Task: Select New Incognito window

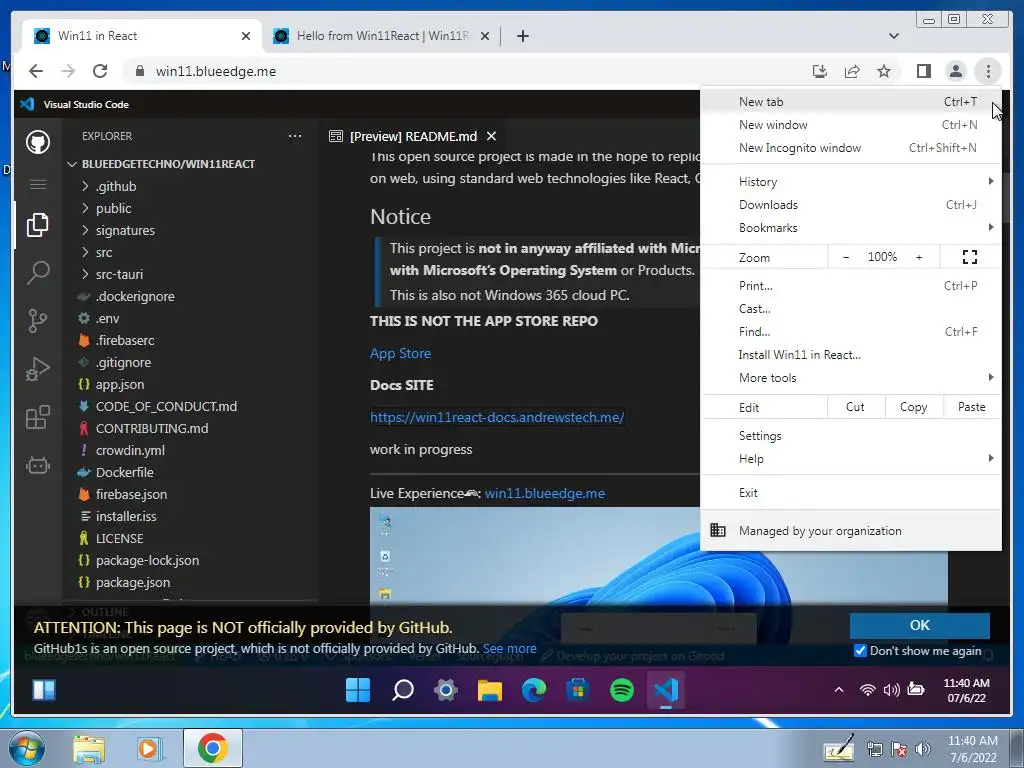Action: 851,148
